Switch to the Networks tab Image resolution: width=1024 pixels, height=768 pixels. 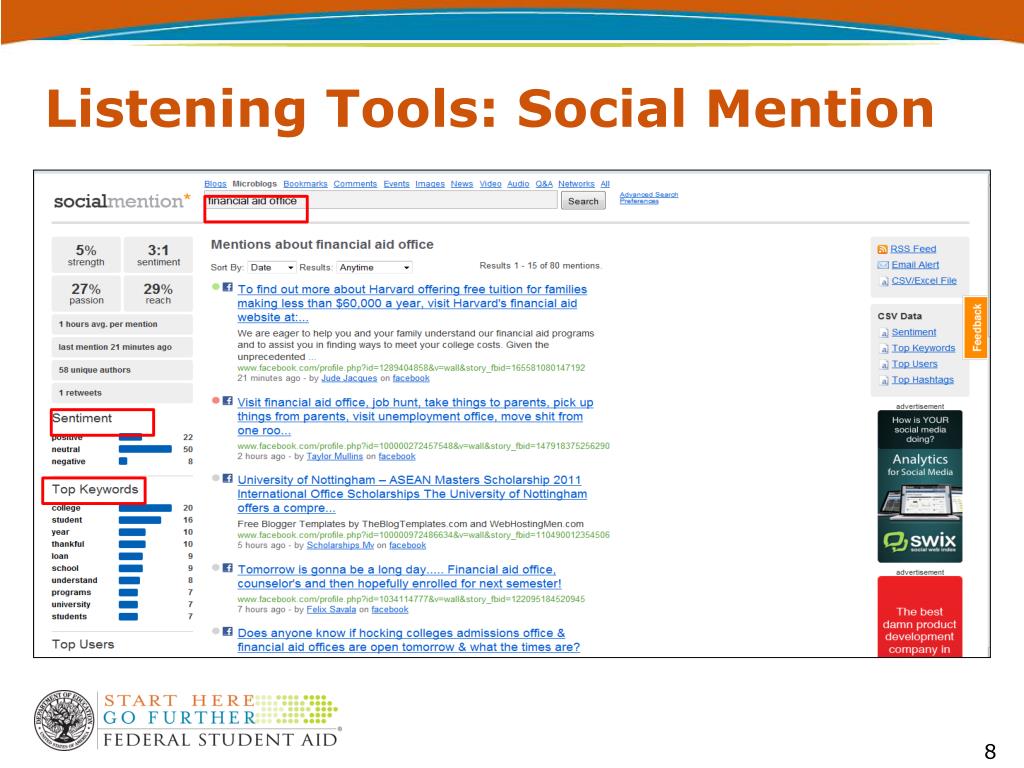coord(576,184)
